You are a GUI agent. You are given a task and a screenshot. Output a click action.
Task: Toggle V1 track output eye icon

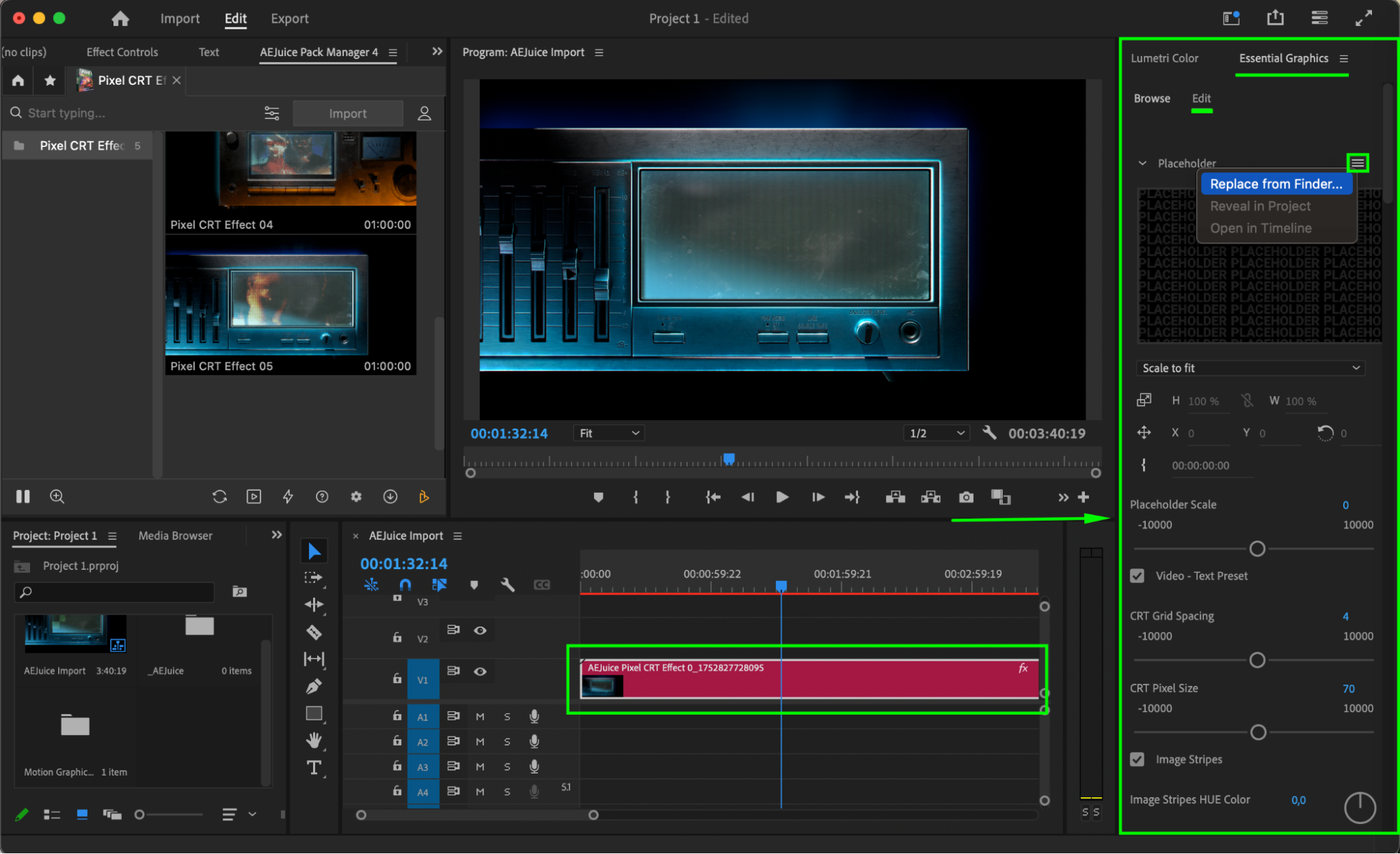(480, 671)
